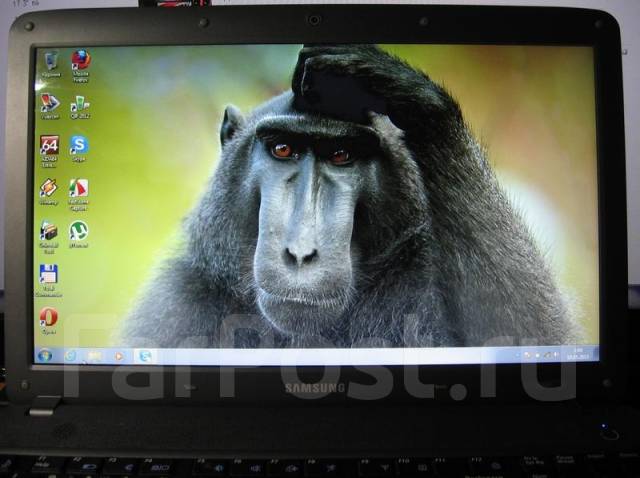Select the Winamp desktop shortcut

(x=48, y=189)
